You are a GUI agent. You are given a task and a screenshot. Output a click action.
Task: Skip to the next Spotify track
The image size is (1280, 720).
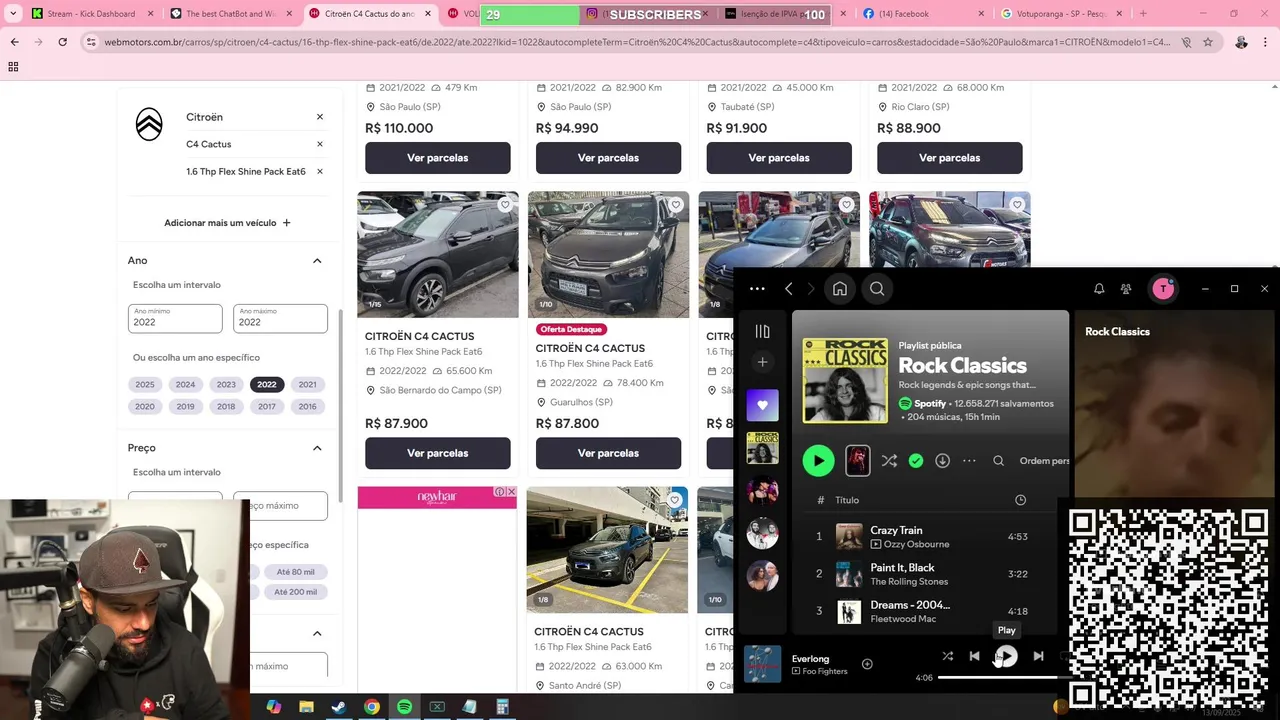coord(1038,656)
